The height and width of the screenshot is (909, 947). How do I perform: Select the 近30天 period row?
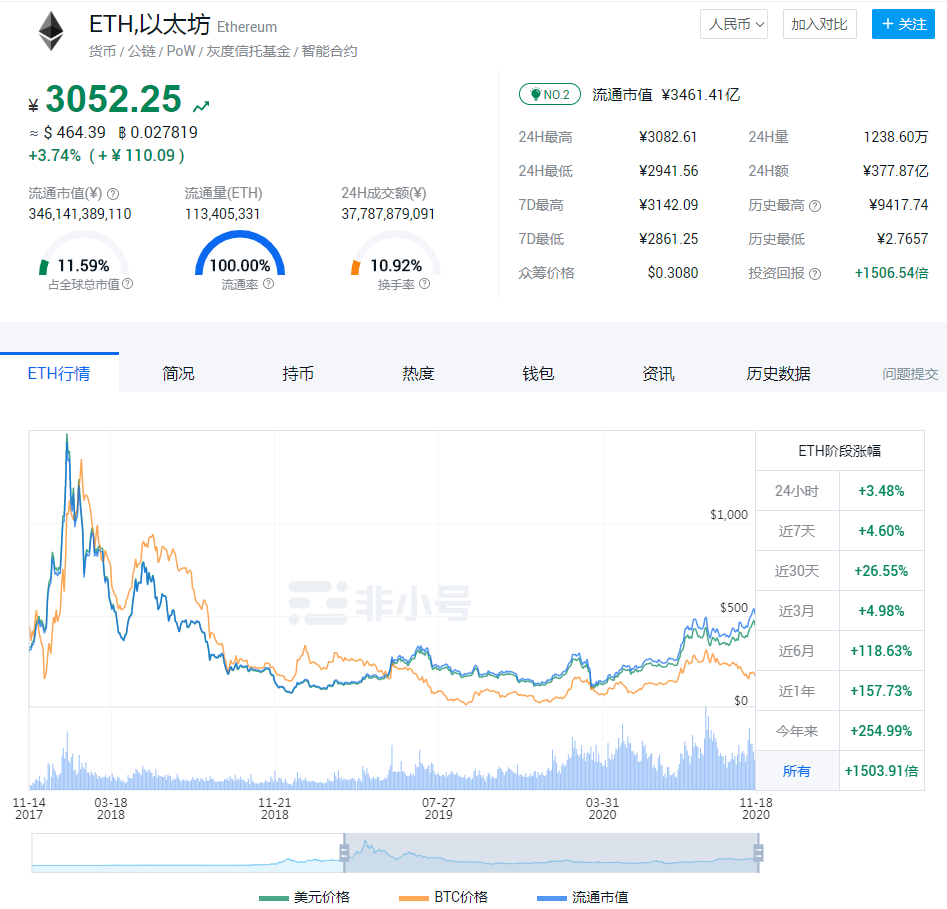pos(840,571)
